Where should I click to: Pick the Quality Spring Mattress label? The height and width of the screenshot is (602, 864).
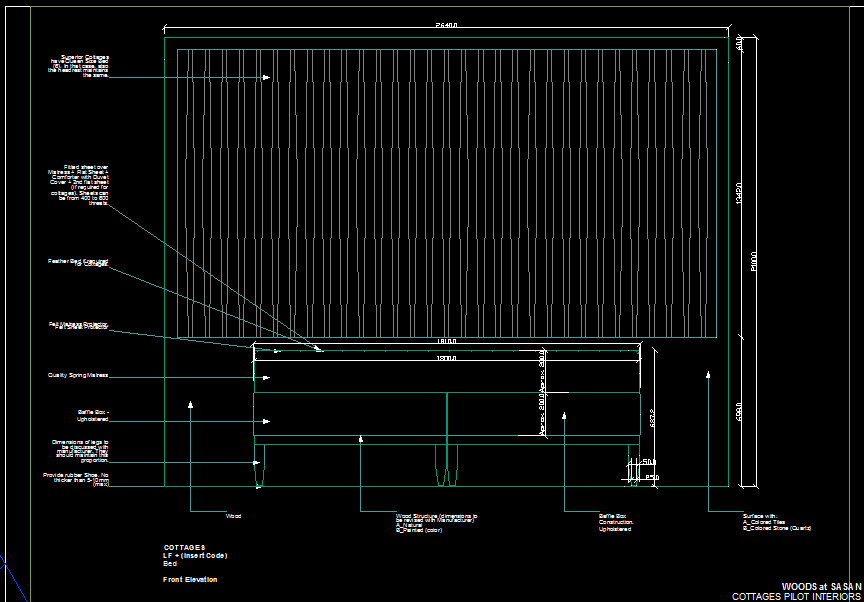[78, 376]
